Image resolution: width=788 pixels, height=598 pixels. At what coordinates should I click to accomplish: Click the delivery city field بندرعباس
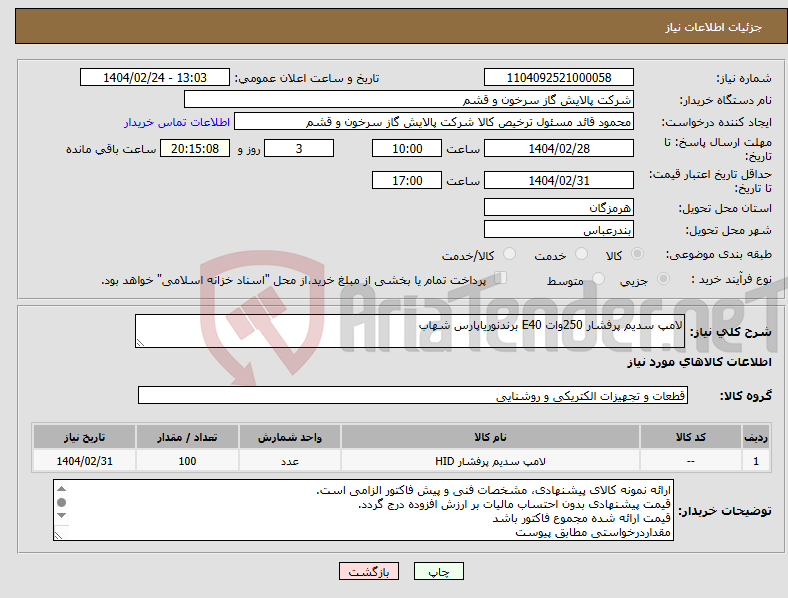click(558, 229)
